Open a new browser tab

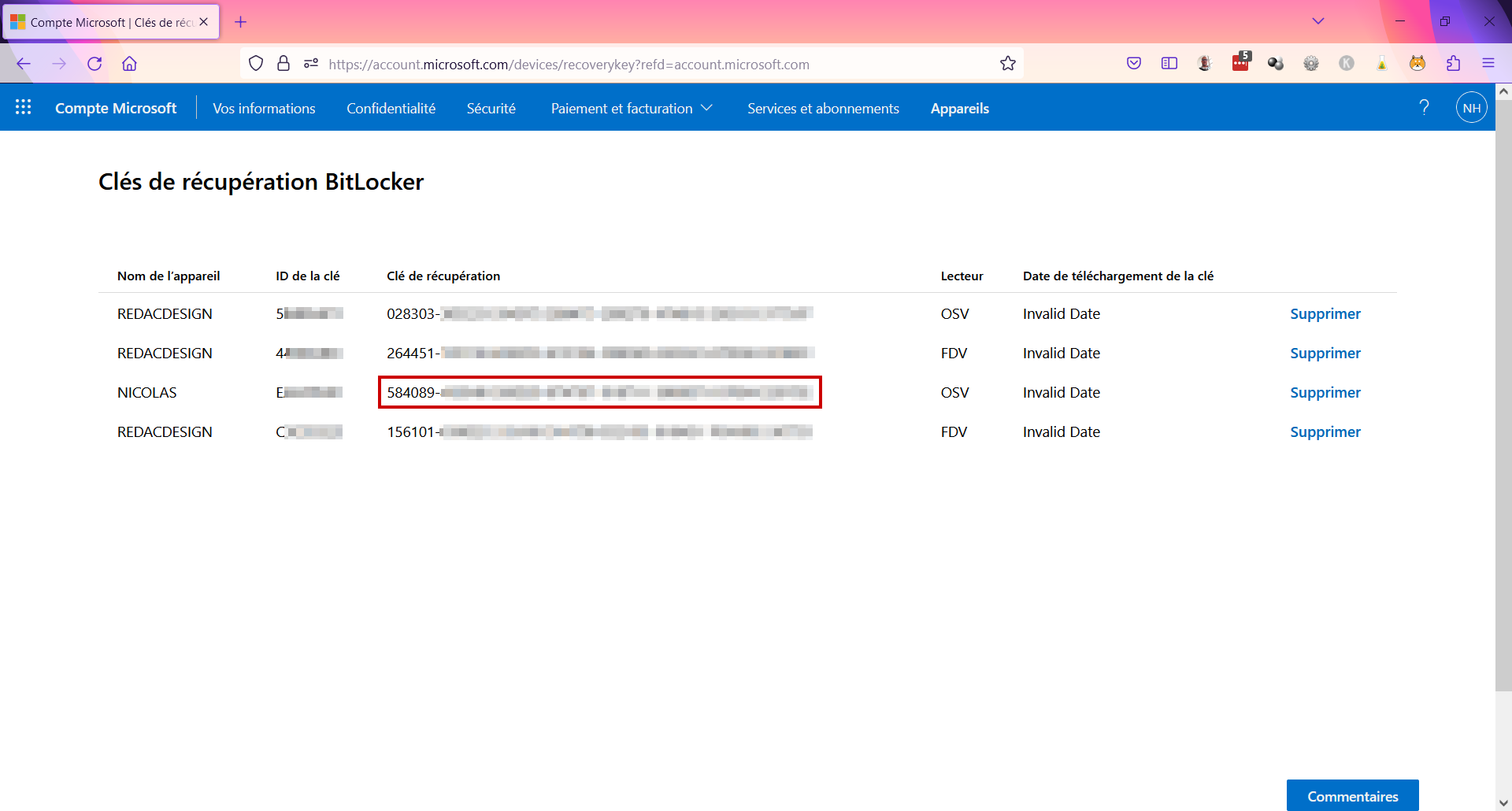[x=241, y=22]
